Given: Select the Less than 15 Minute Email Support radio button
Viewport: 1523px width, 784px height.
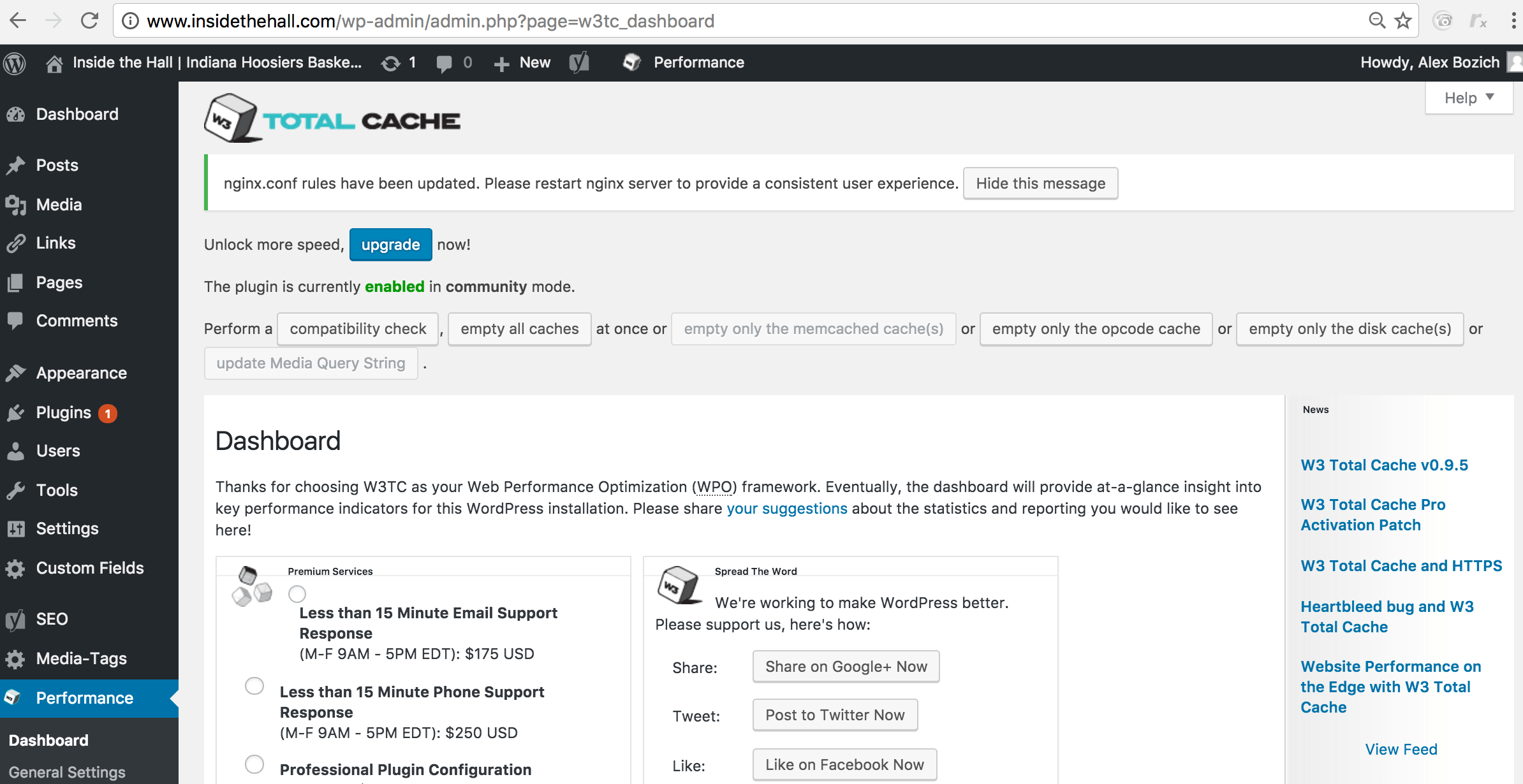Looking at the screenshot, I should [297, 594].
